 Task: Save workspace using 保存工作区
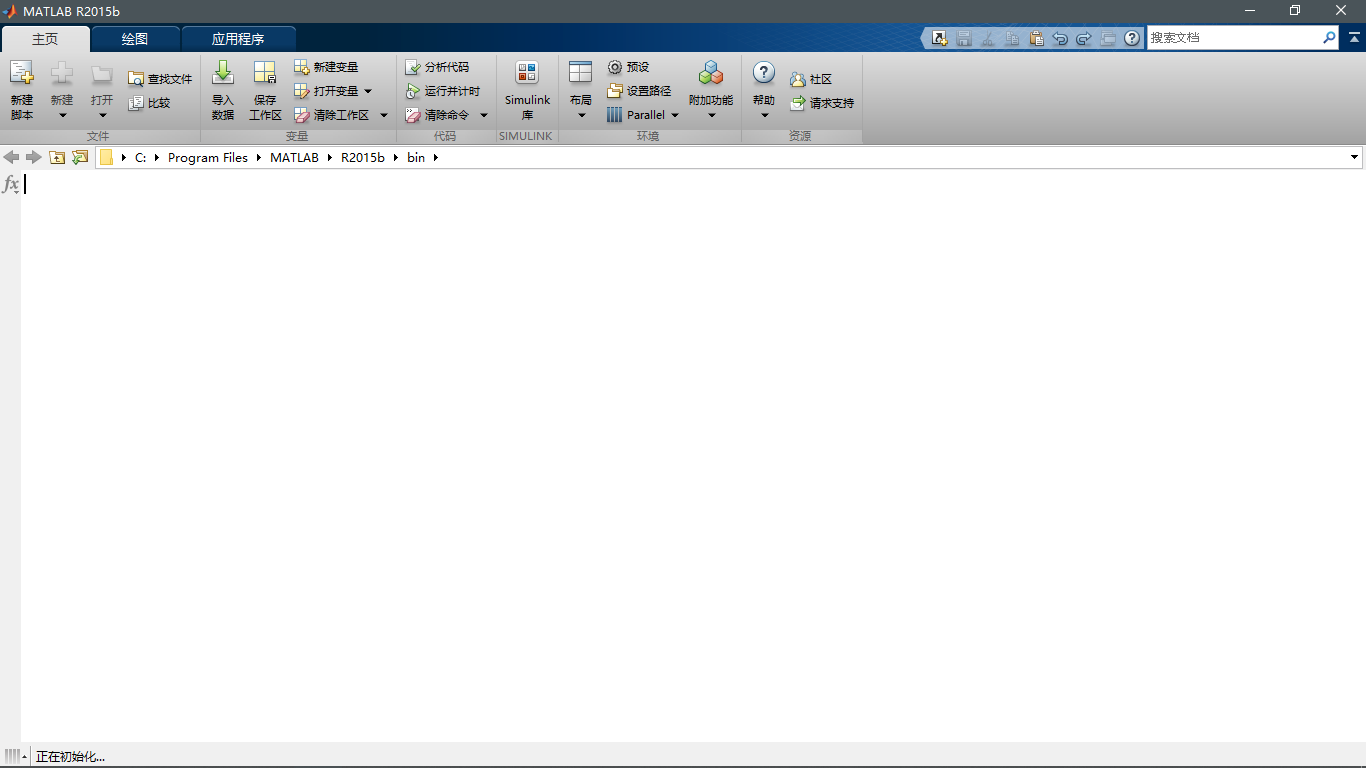tap(265, 91)
